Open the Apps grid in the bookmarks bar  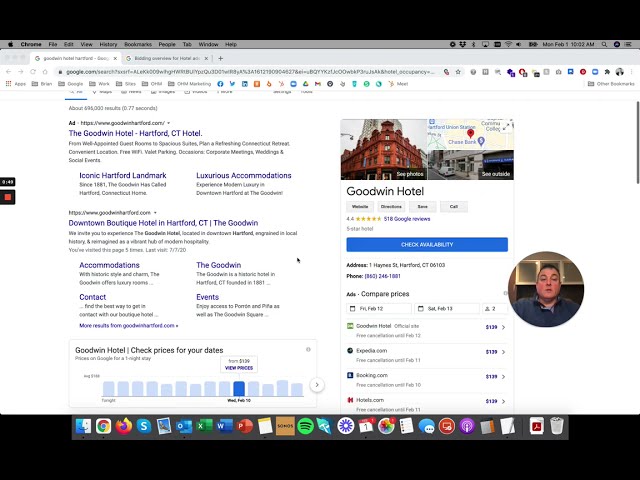point(16,84)
